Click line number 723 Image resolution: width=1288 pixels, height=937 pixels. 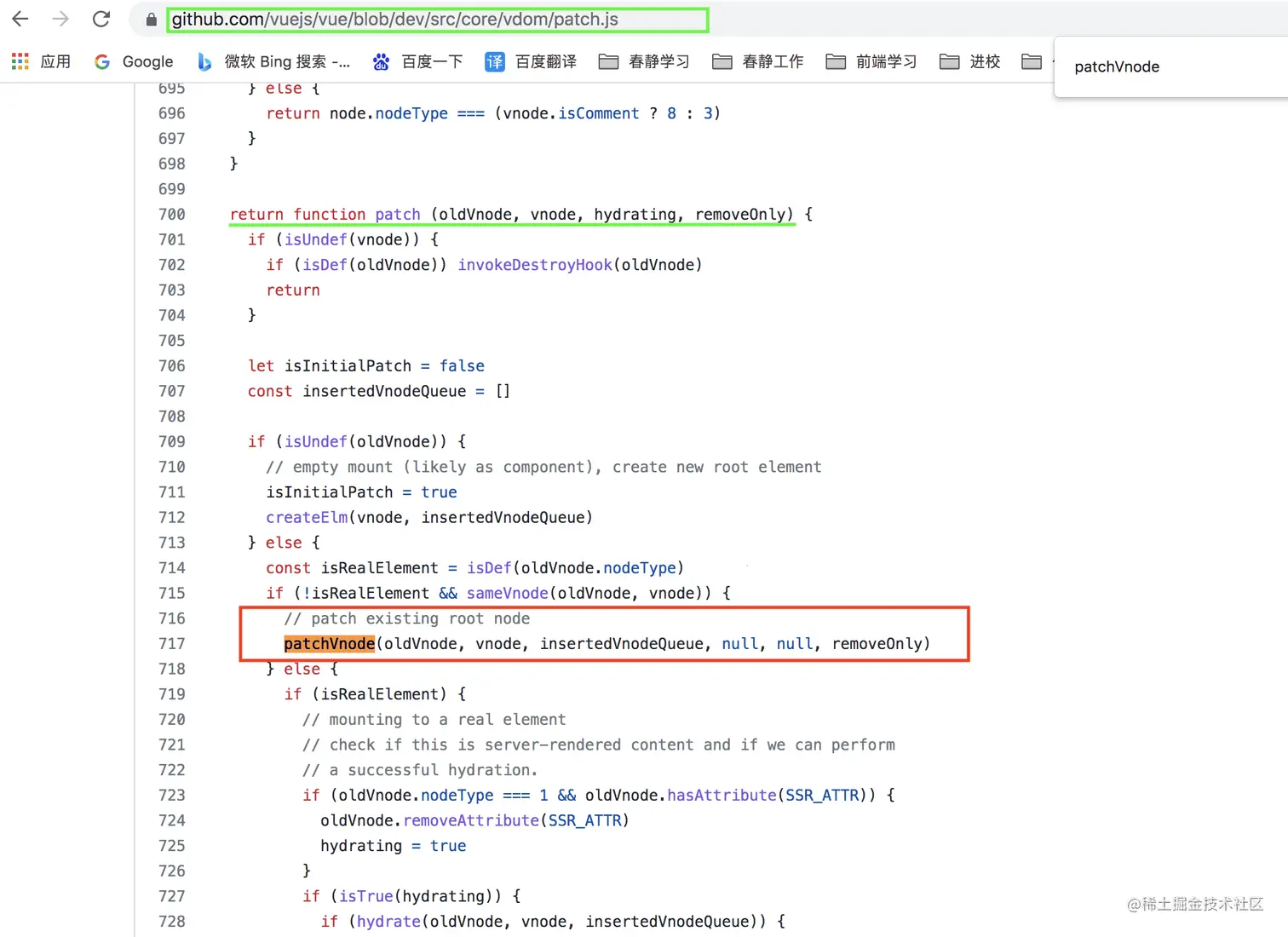coord(171,796)
